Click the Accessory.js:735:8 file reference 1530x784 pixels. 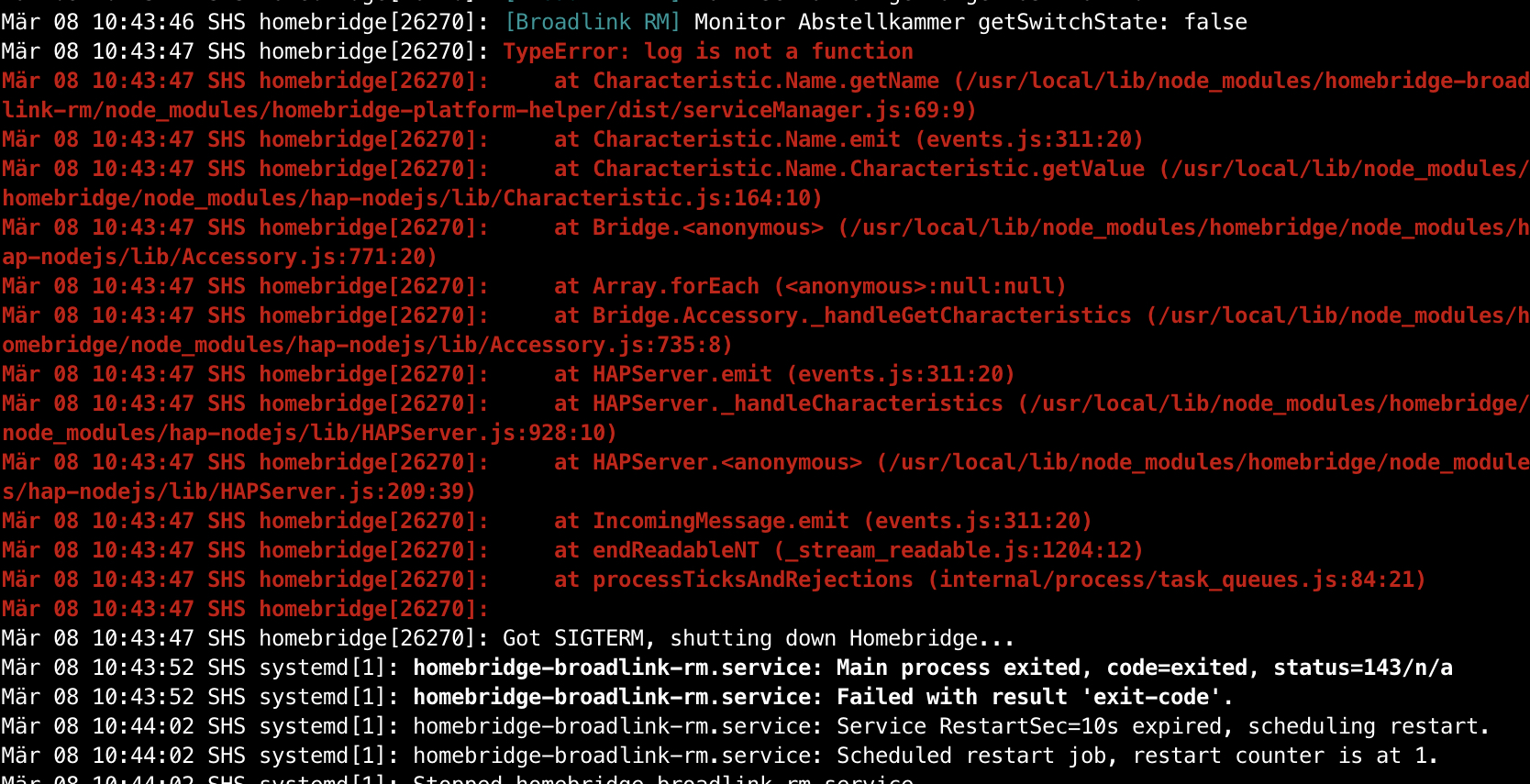click(610, 345)
